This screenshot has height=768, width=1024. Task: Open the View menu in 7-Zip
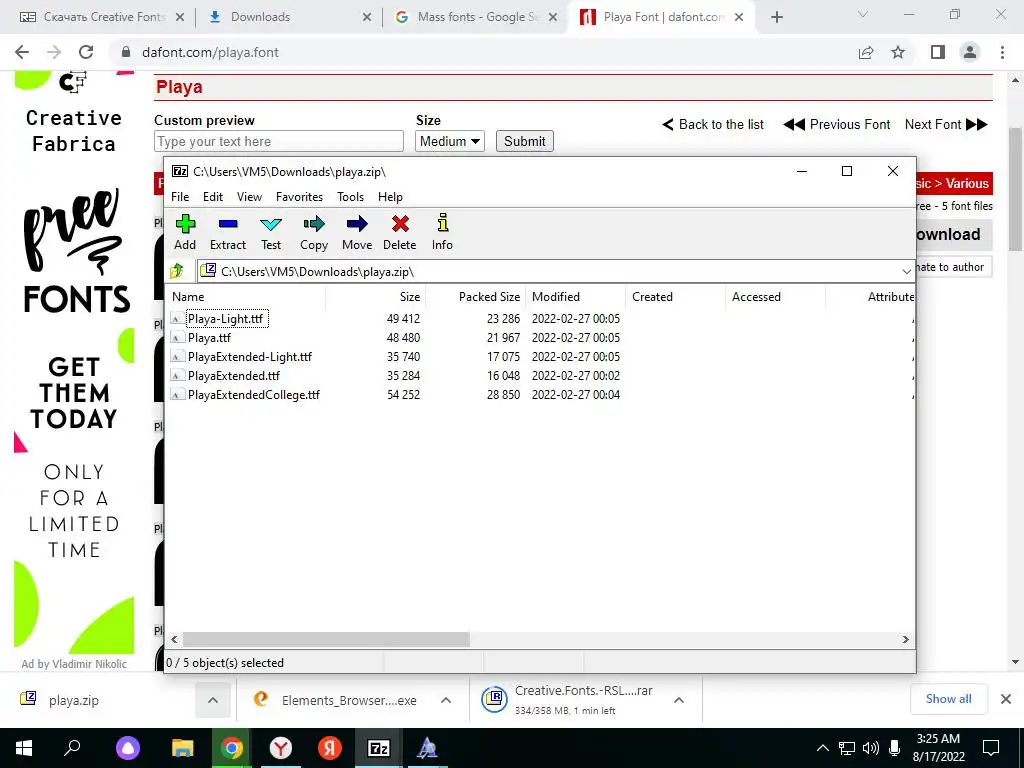point(249,197)
